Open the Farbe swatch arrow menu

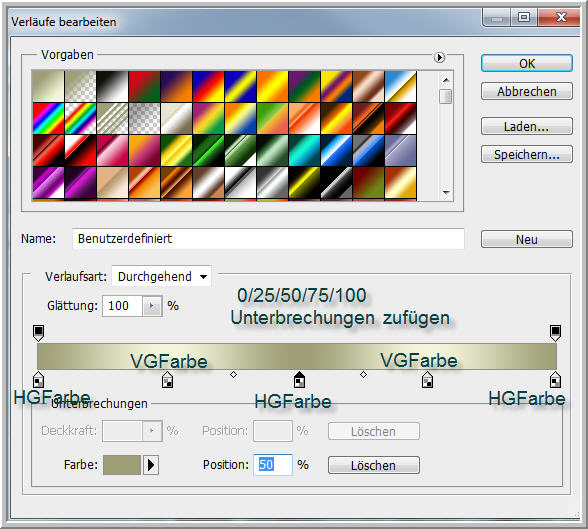tap(151, 465)
